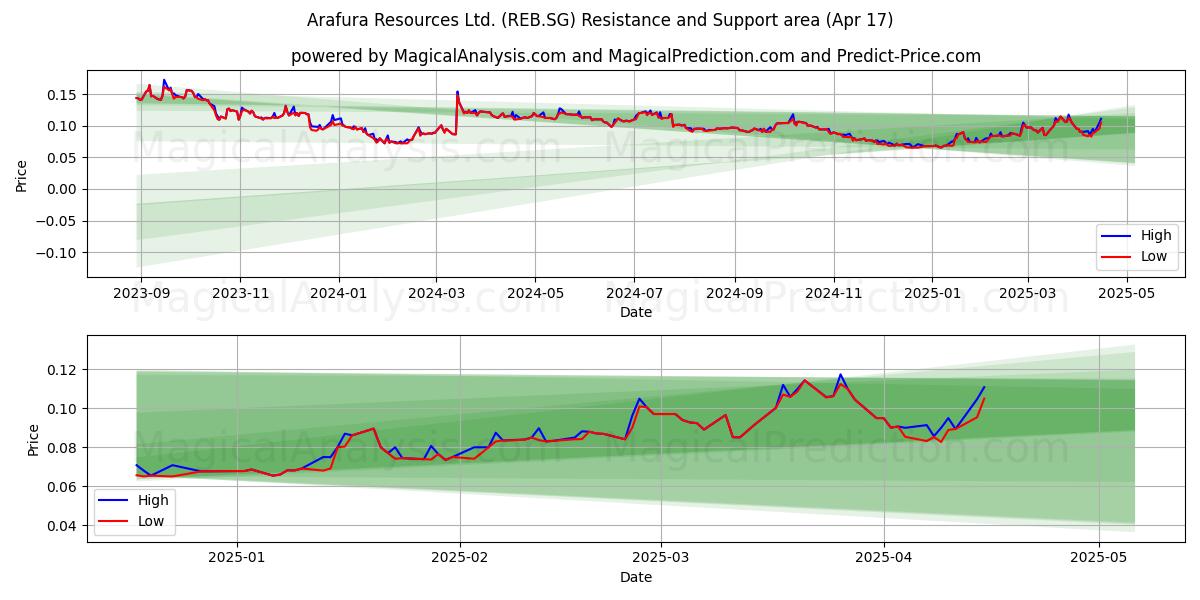Click the '2024-03' x-axis label
This screenshot has width=1200, height=600.
pos(436,294)
